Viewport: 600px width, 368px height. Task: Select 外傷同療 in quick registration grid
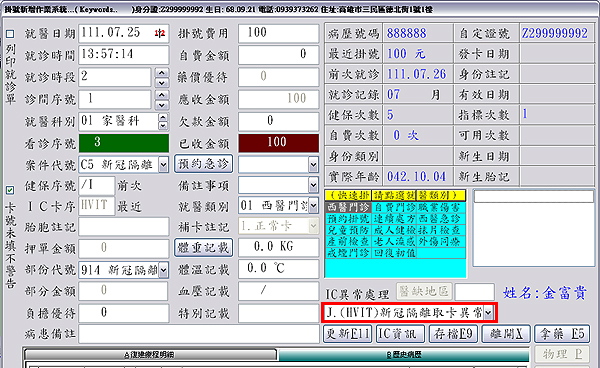tap(441, 242)
